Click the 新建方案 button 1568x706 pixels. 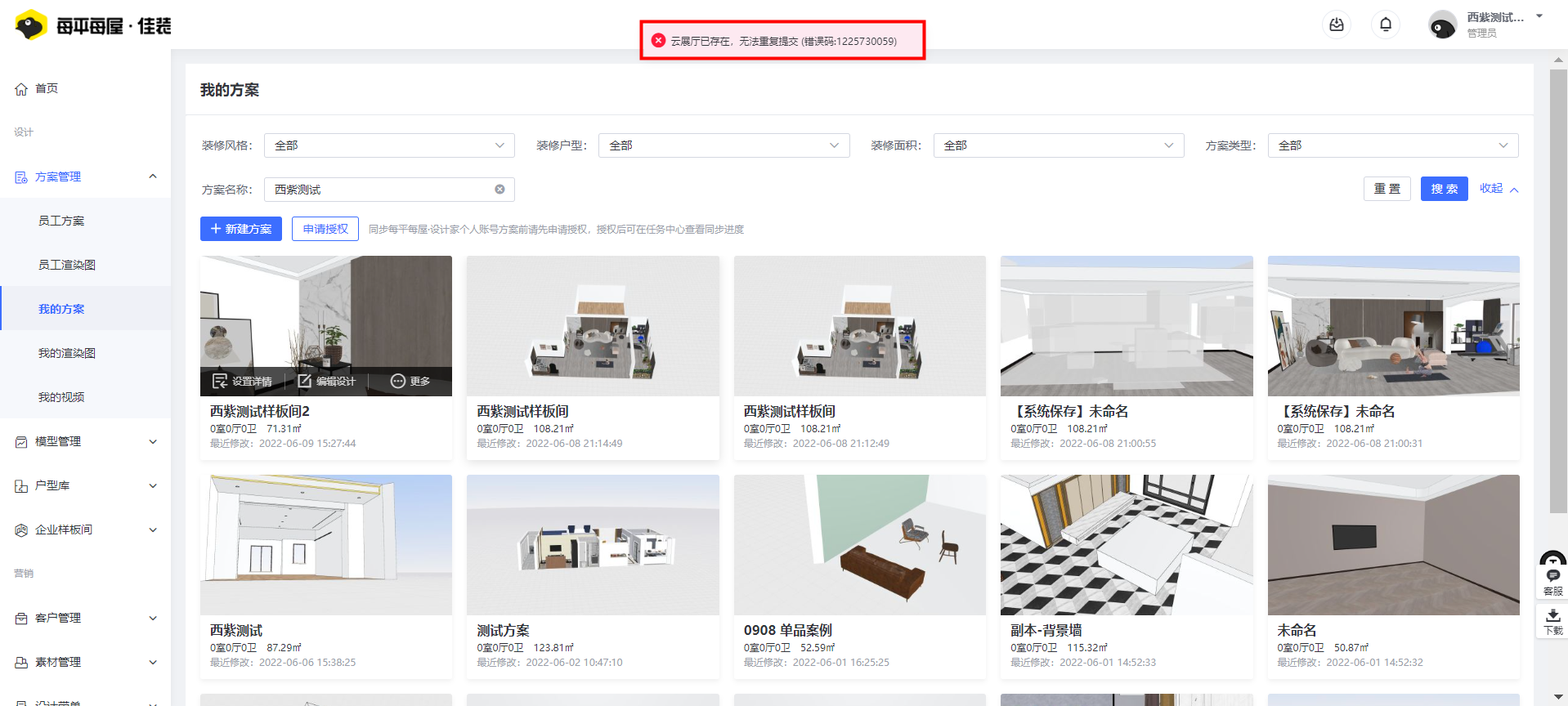click(x=241, y=229)
